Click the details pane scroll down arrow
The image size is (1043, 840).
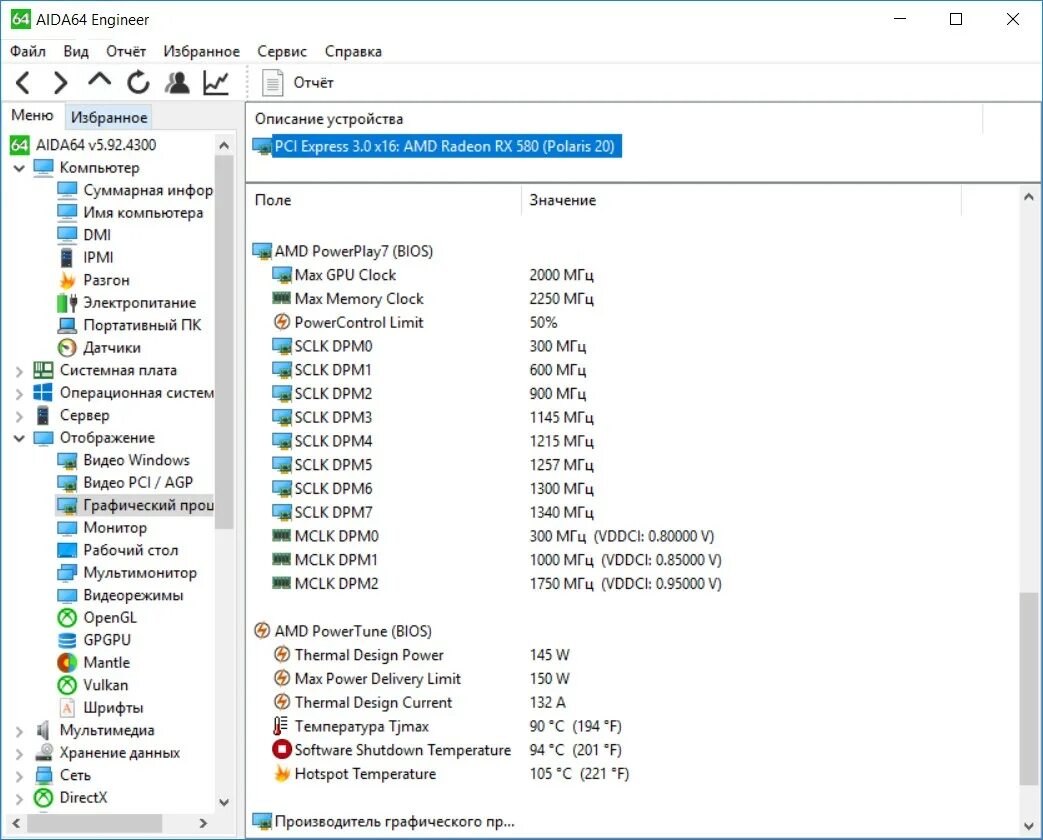tap(1028, 826)
